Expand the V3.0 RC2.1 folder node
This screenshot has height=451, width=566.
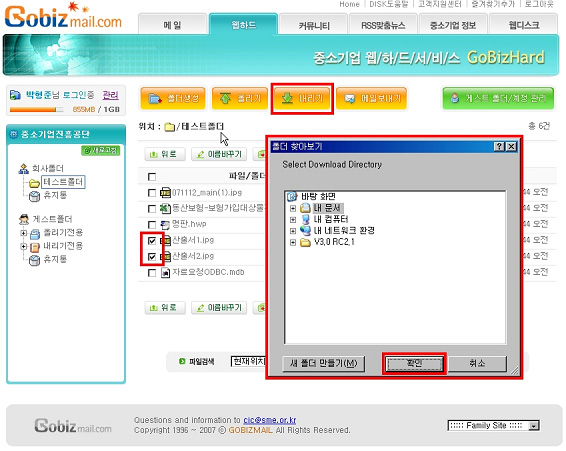[293, 243]
